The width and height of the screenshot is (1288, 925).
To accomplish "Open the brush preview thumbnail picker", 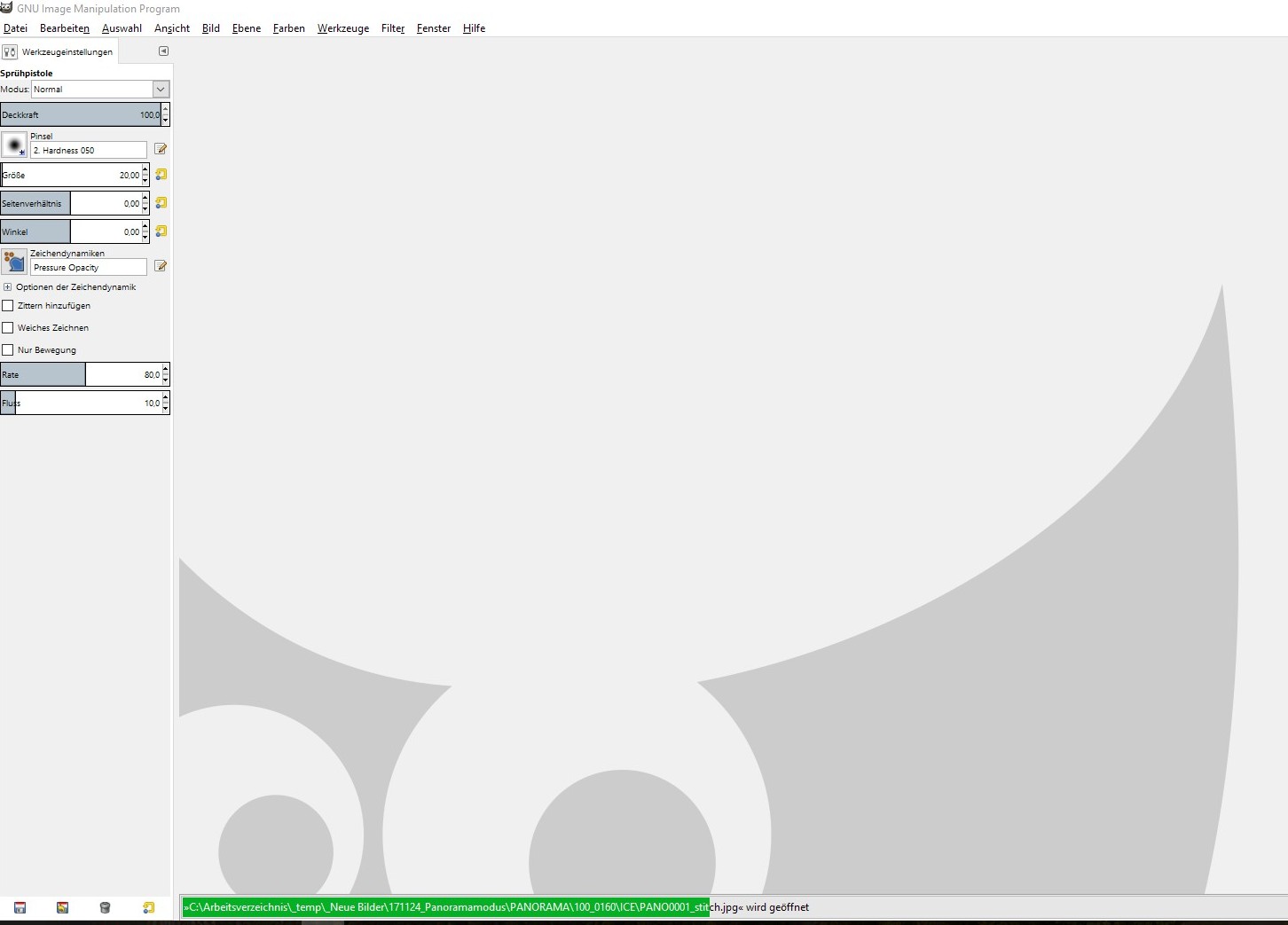I will [14, 145].
